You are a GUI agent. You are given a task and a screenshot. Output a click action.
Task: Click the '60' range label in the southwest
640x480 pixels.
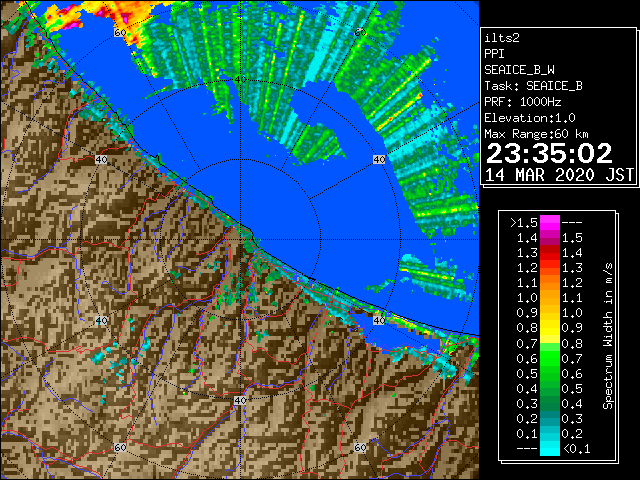coord(120,447)
